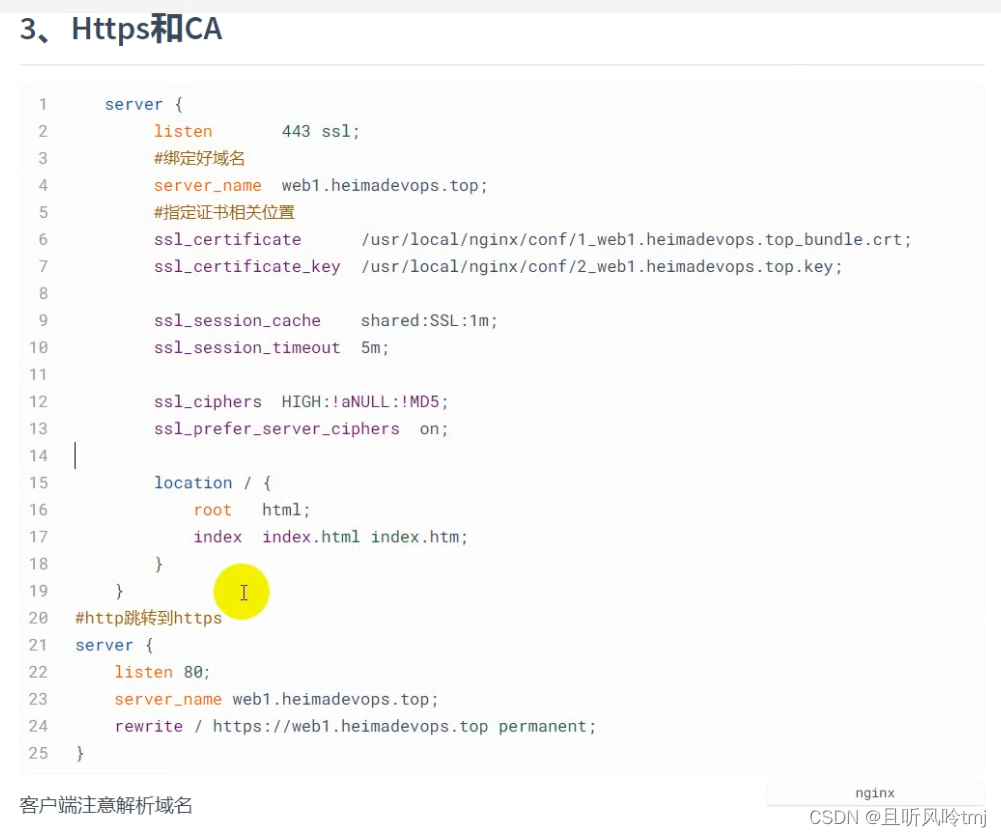Click the "ssl_session_cache" directive
Image resolution: width=1001 pixels, height=837 pixels.
point(237,320)
